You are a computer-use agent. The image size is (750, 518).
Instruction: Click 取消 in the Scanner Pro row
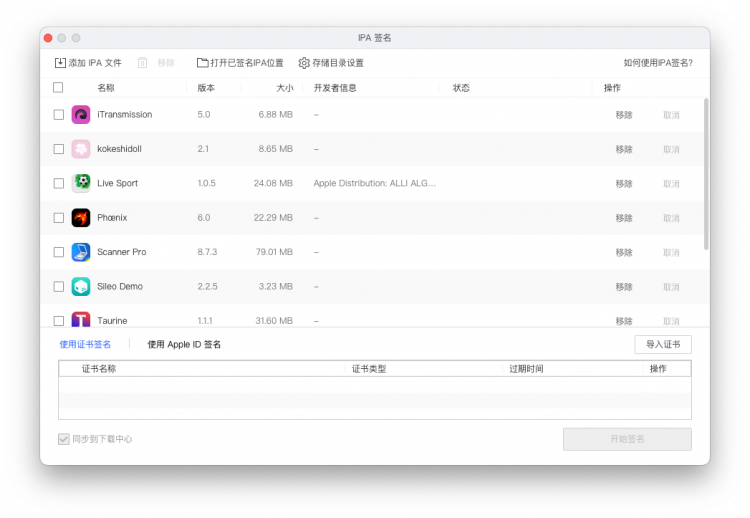(671, 253)
